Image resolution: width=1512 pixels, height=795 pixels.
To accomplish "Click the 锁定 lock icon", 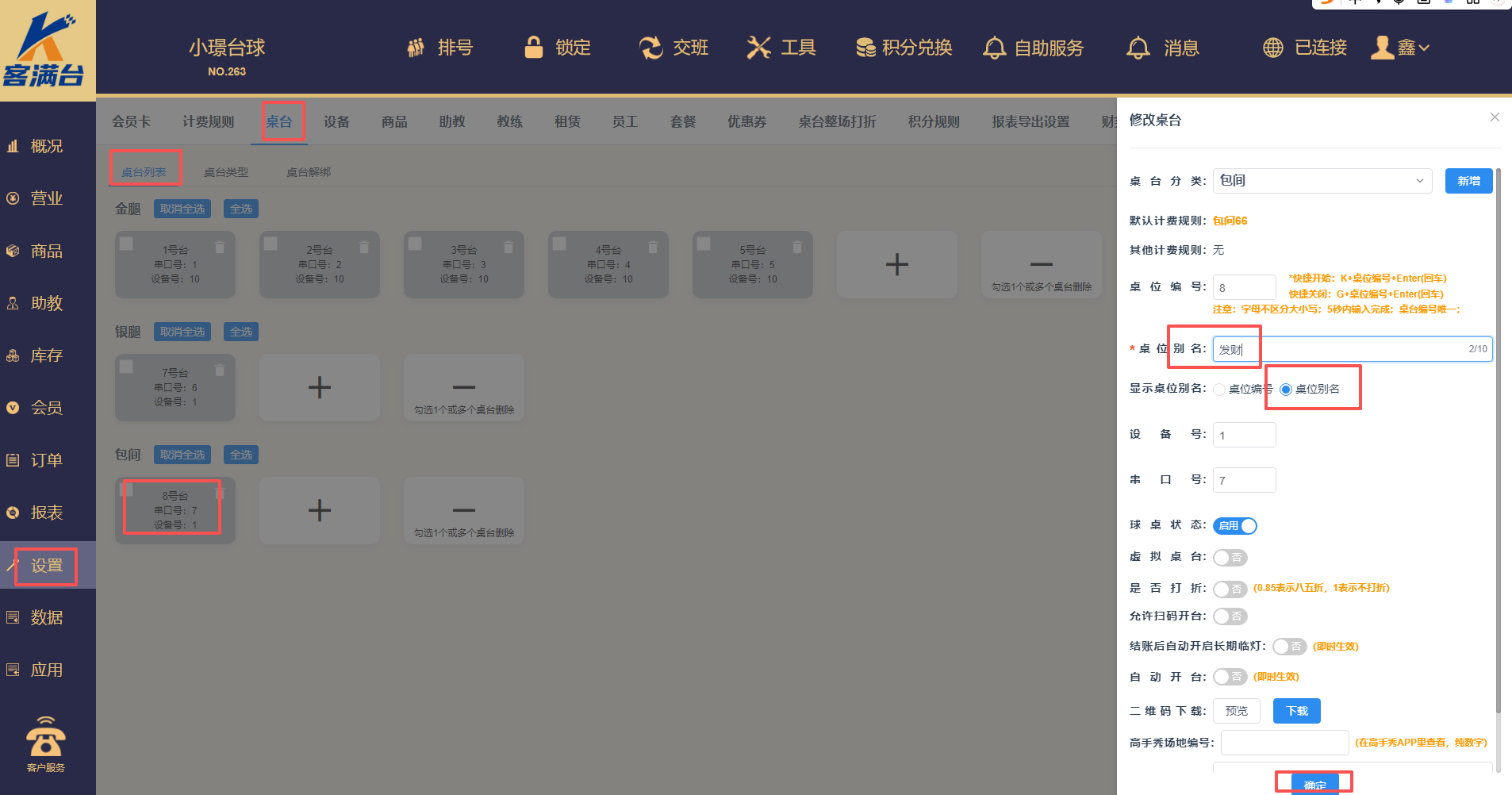I will point(534,48).
